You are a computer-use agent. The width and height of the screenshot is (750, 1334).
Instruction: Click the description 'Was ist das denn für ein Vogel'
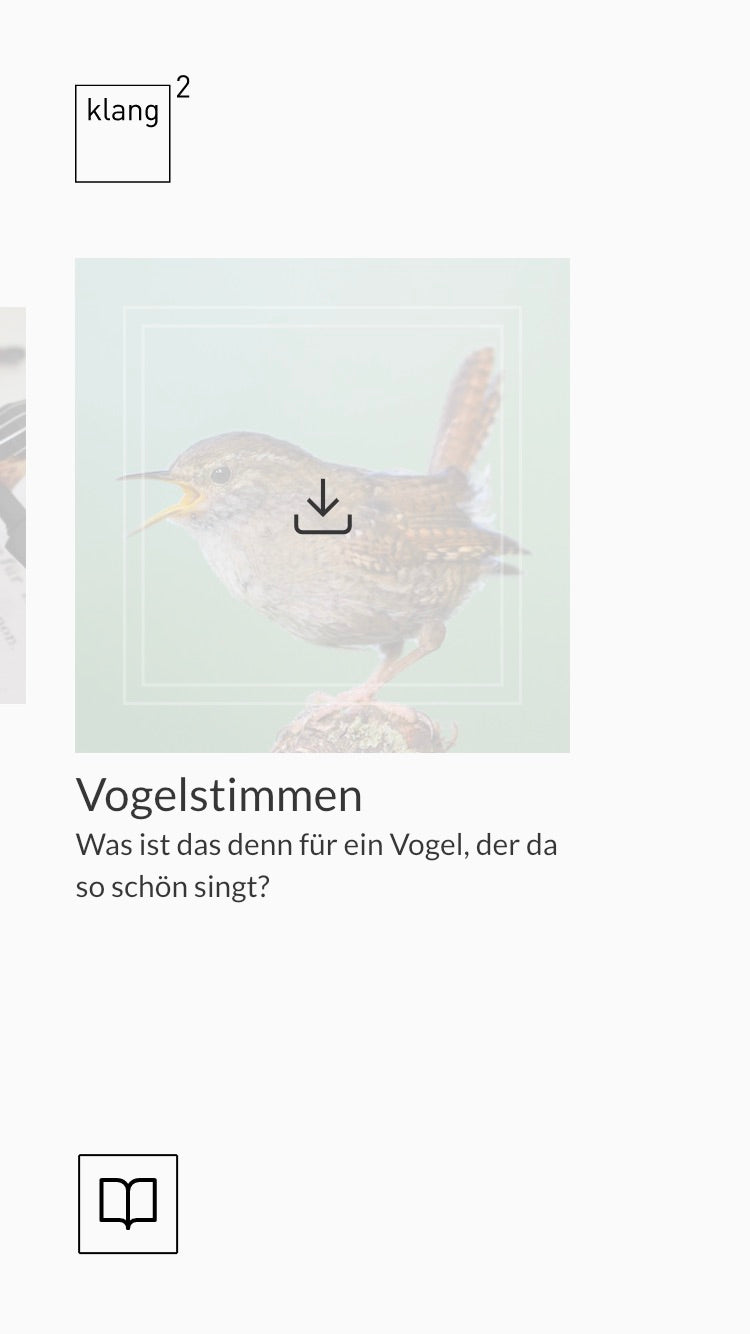click(x=316, y=845)
